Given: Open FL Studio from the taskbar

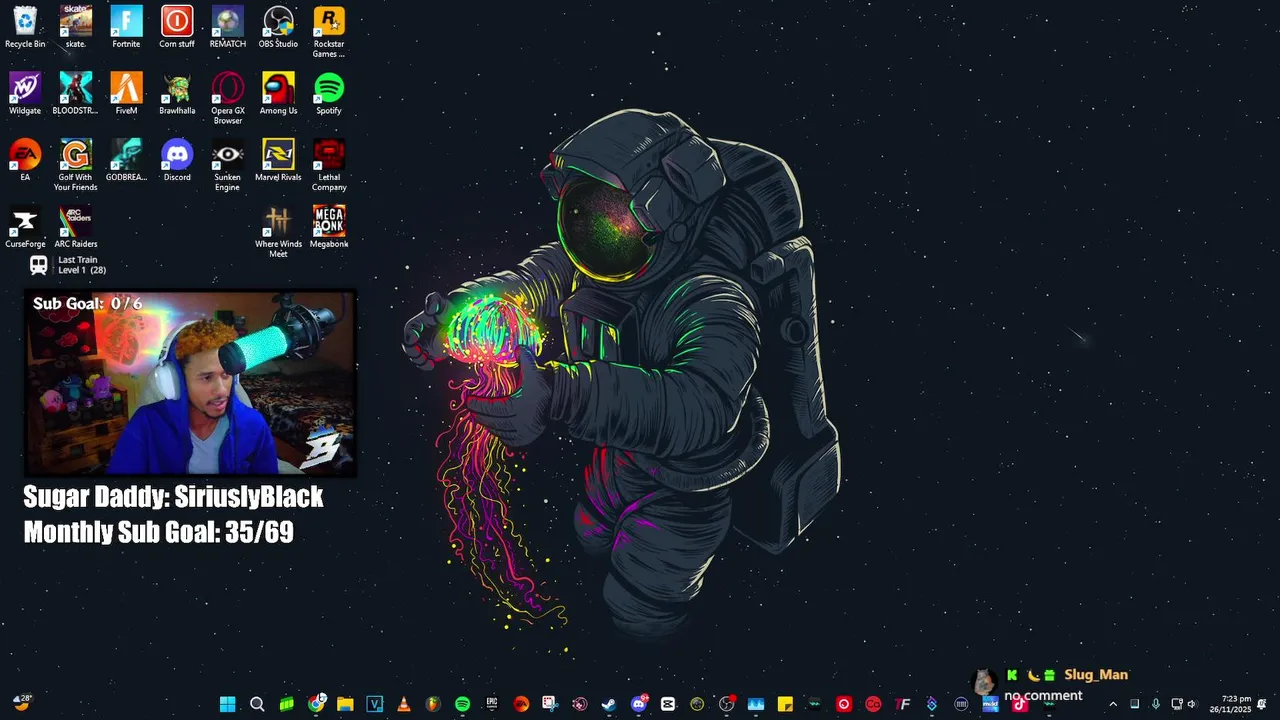Looking at the screenshot, I should pyautogui.click(x=433, y=704).
